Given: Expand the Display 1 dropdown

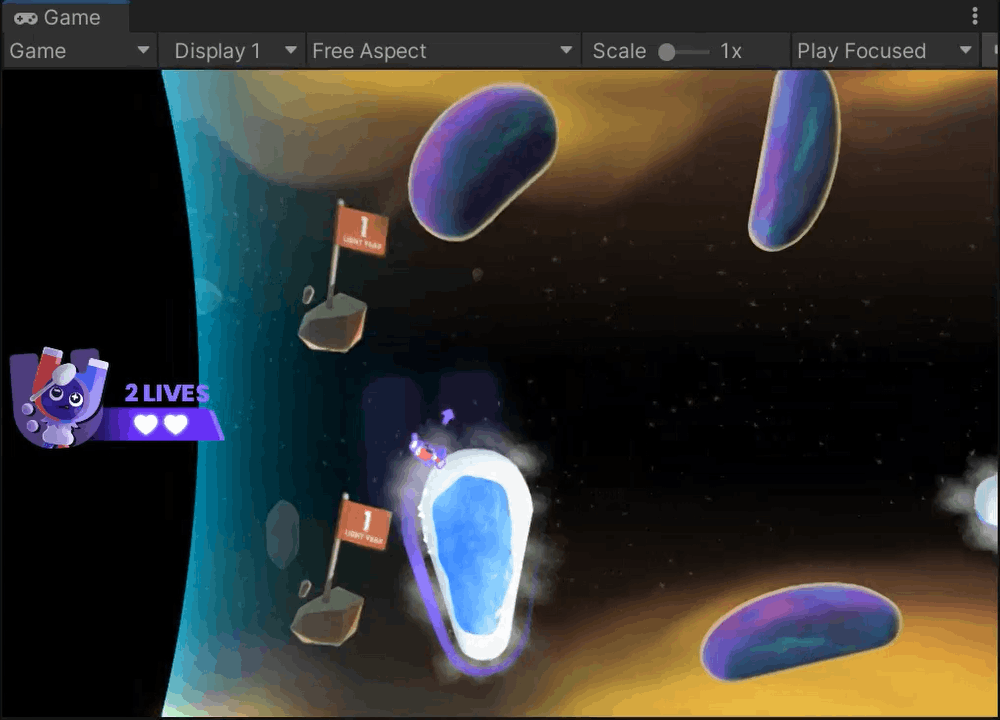Looking at the screenshot, I should click(234, 51).
